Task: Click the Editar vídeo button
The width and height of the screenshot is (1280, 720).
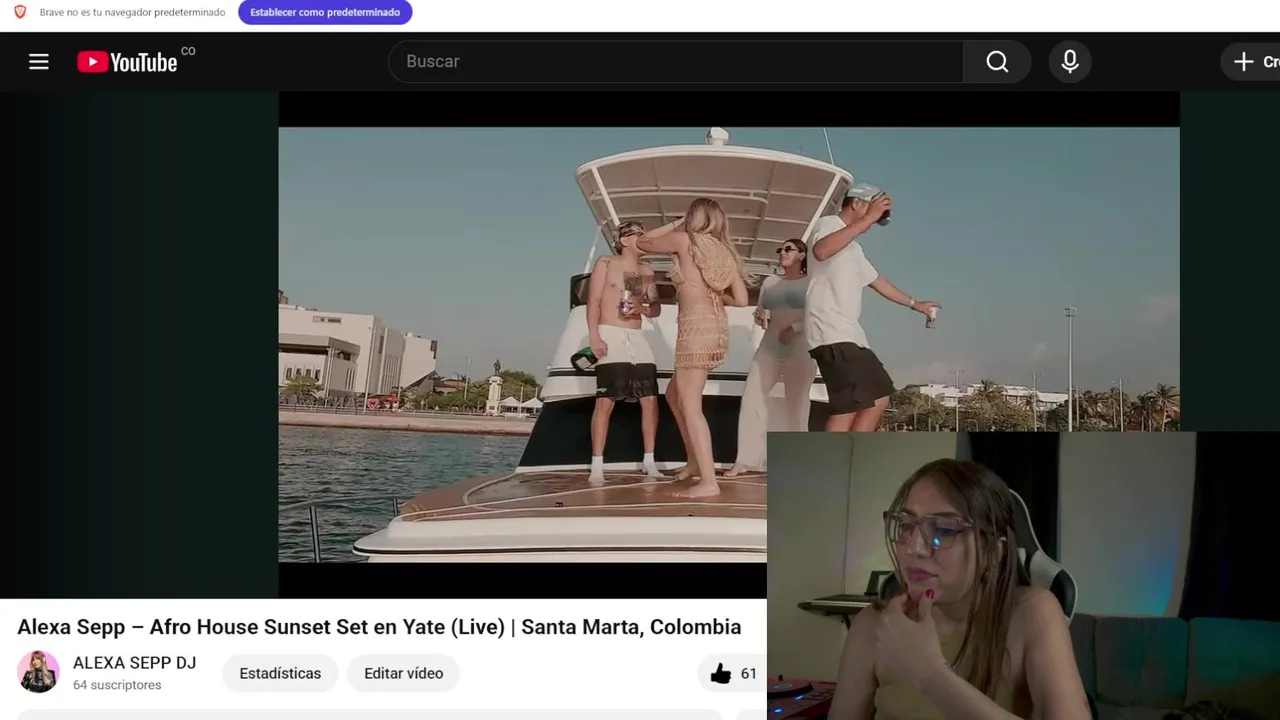Action: pyautogui.click(x=403, y=674)
